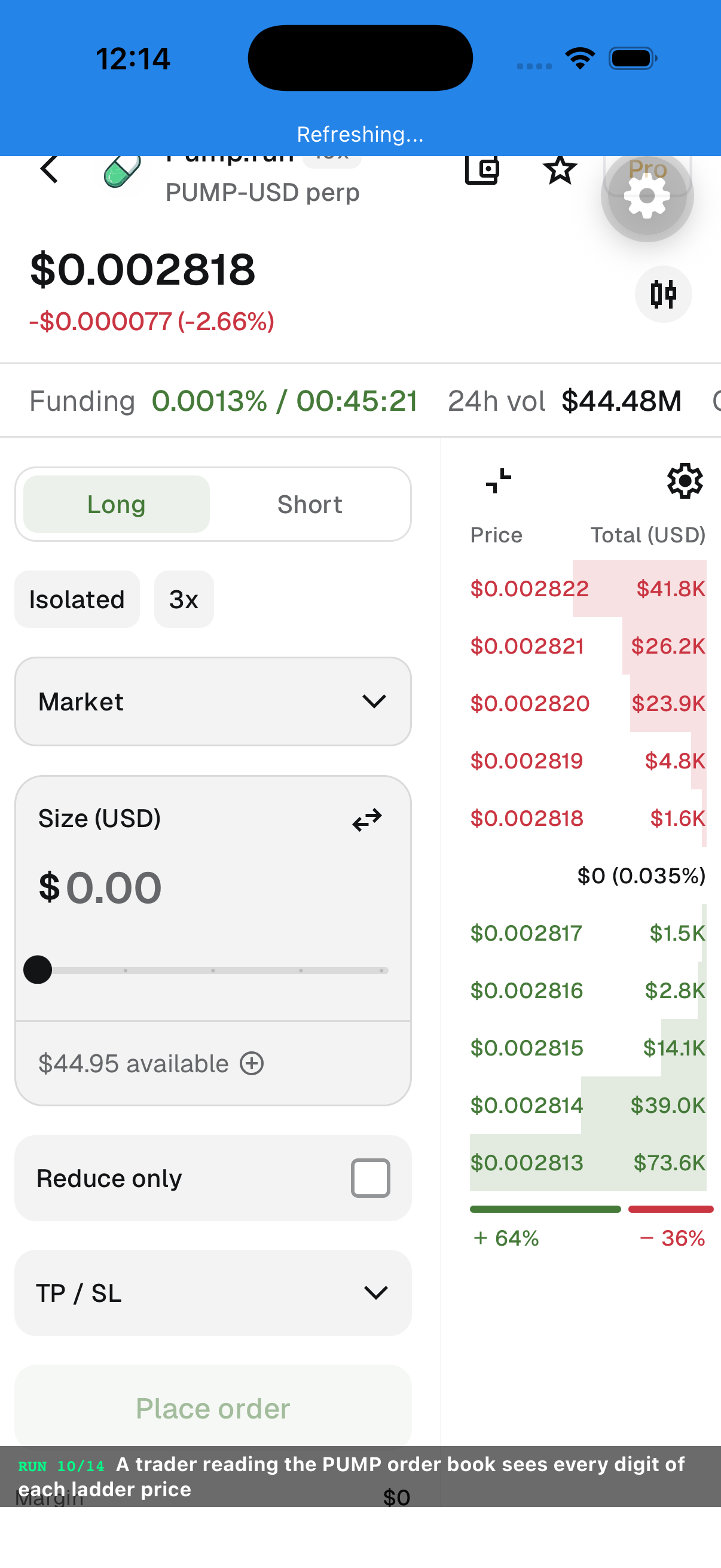Image resolution: width=721 pixels, height=1568 pixels.
Task: Select bid price $0.002815
Action: point(526,1048)
